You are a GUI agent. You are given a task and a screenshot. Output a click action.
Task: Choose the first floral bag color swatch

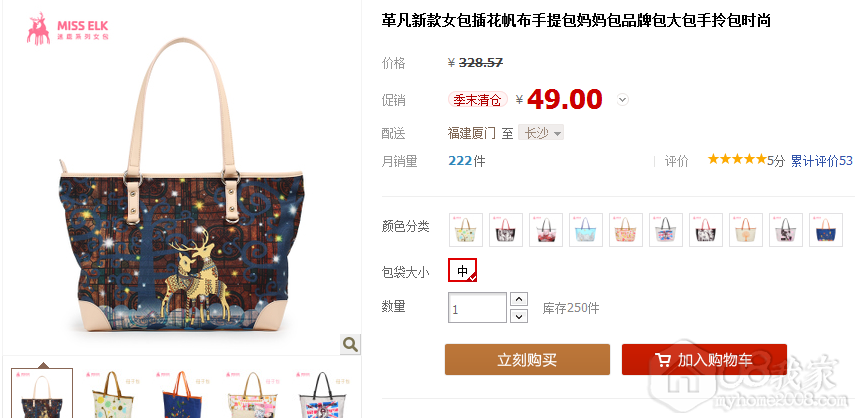pyautogui.click(x=466, y=230)
